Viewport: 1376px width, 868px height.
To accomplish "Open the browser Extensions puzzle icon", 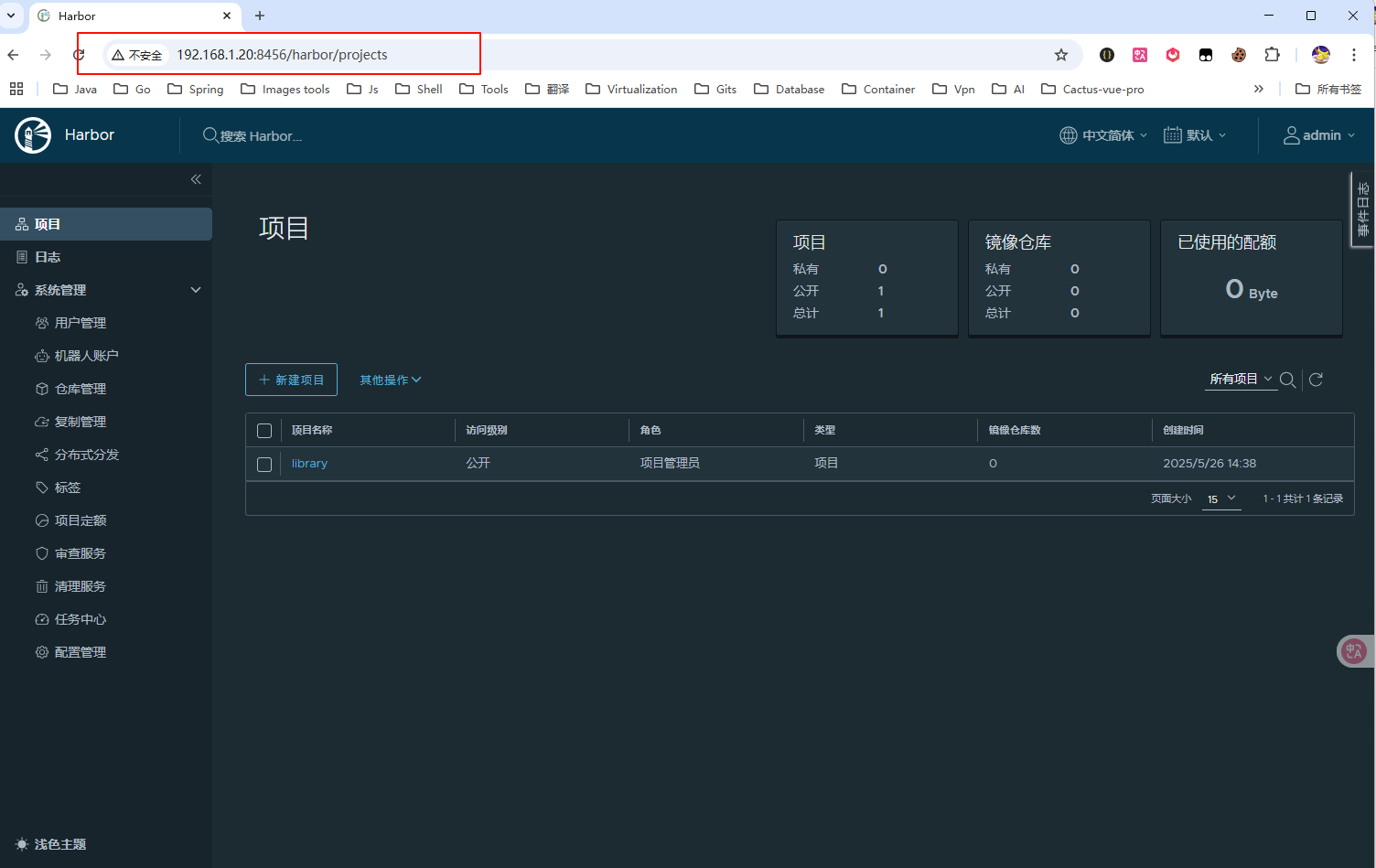I will (1272, 55).
